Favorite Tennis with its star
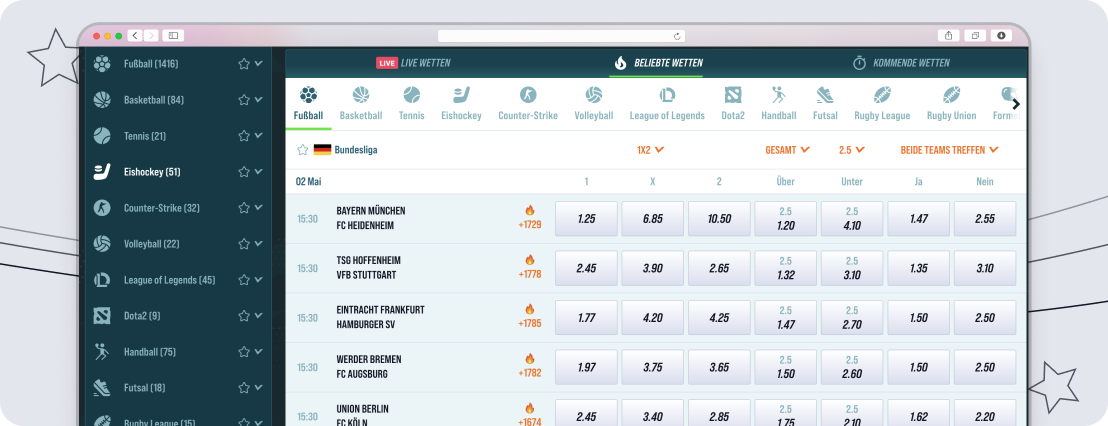 point(244,136)
